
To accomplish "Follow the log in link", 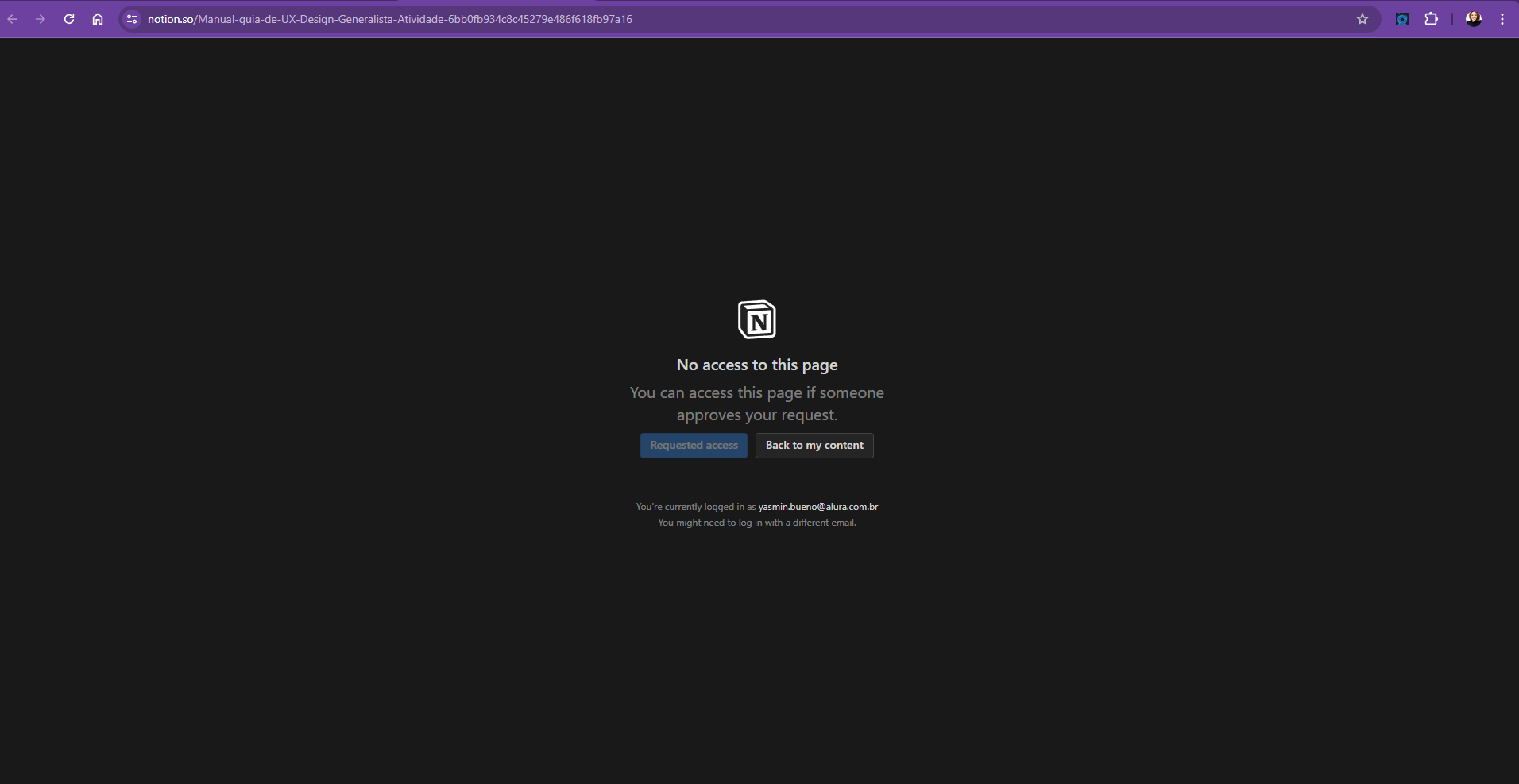I will click(750, 523).
